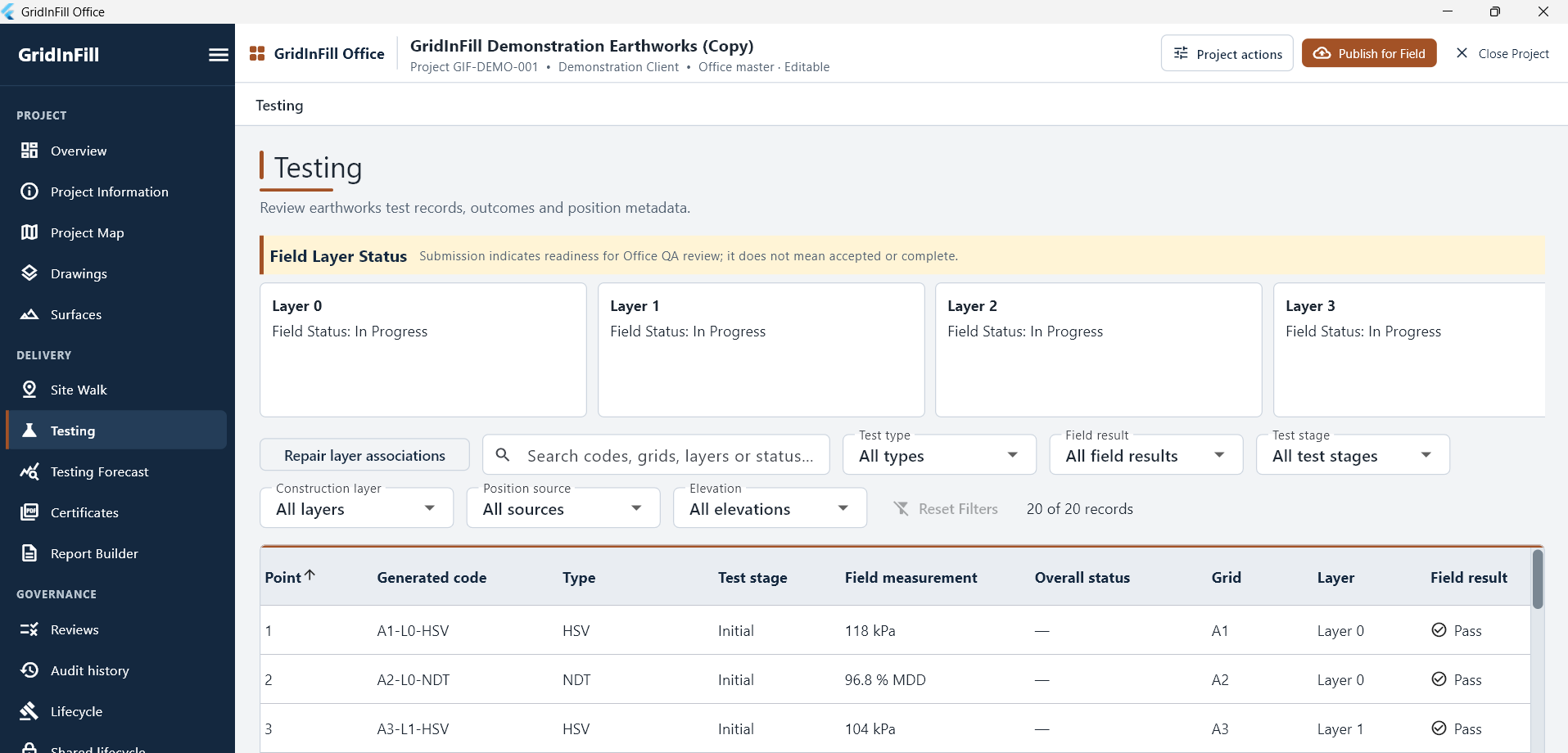Click the Reset Filters funnel icon
Image resolution: width=1568 pixels, height=753 pixels.
[x=901, y=508]
